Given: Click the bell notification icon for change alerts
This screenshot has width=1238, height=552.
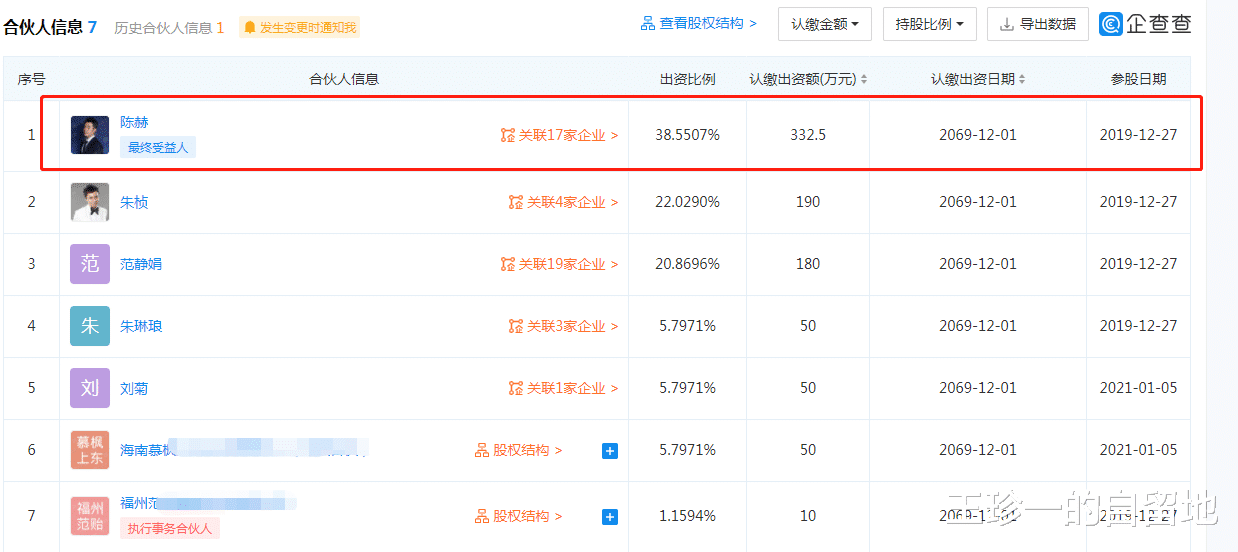Looking at the screenshot, I should tap(249, 28).
